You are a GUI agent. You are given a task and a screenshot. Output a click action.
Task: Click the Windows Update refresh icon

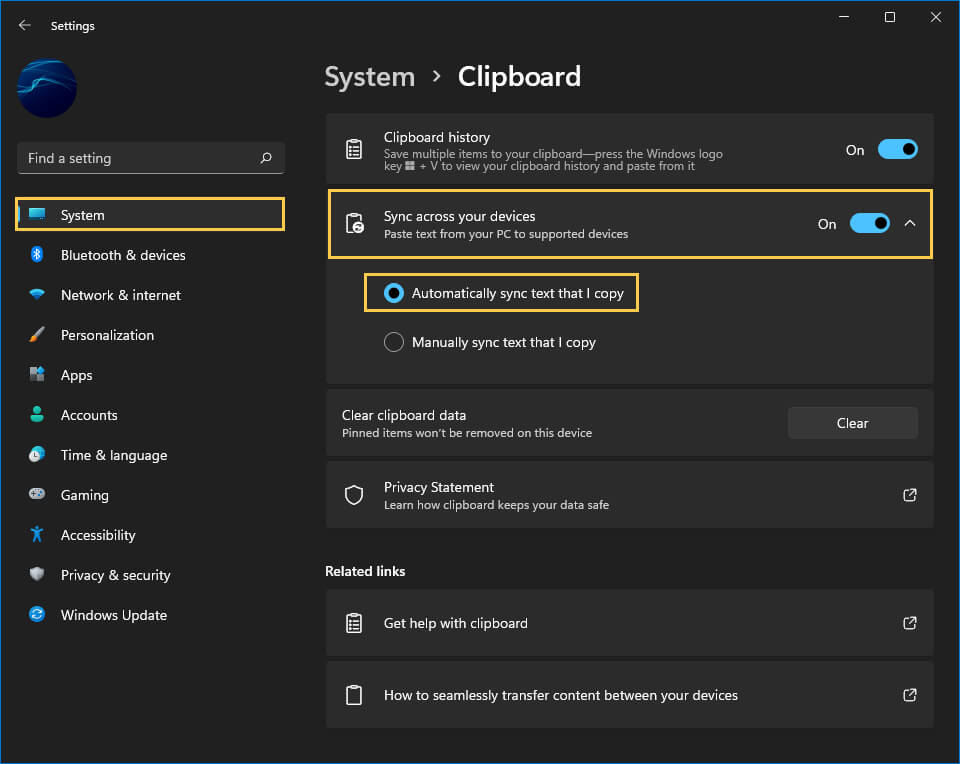click(37, 614)
